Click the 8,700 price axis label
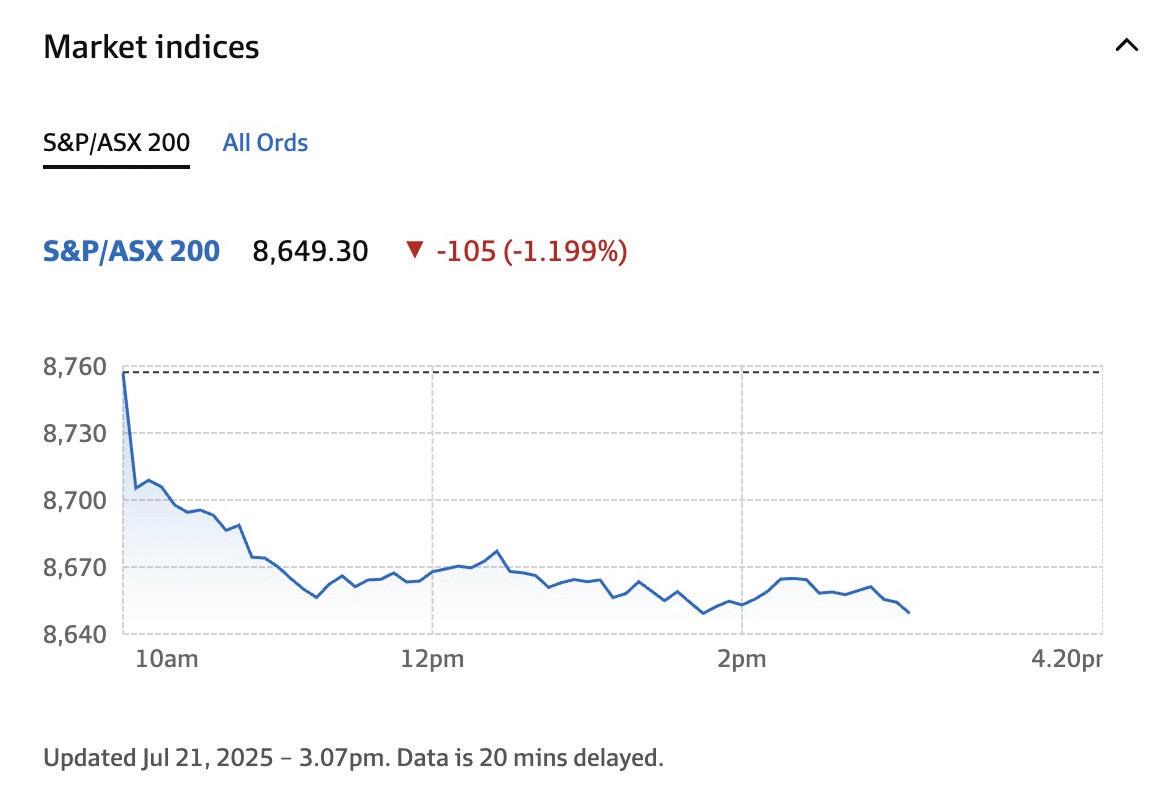Viewport: 1164px width, 801px height. [74, 500]
